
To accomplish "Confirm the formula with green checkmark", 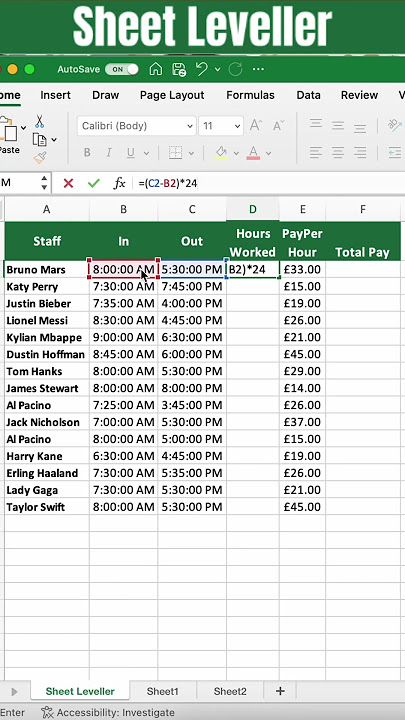I will (x=94, y=183).
